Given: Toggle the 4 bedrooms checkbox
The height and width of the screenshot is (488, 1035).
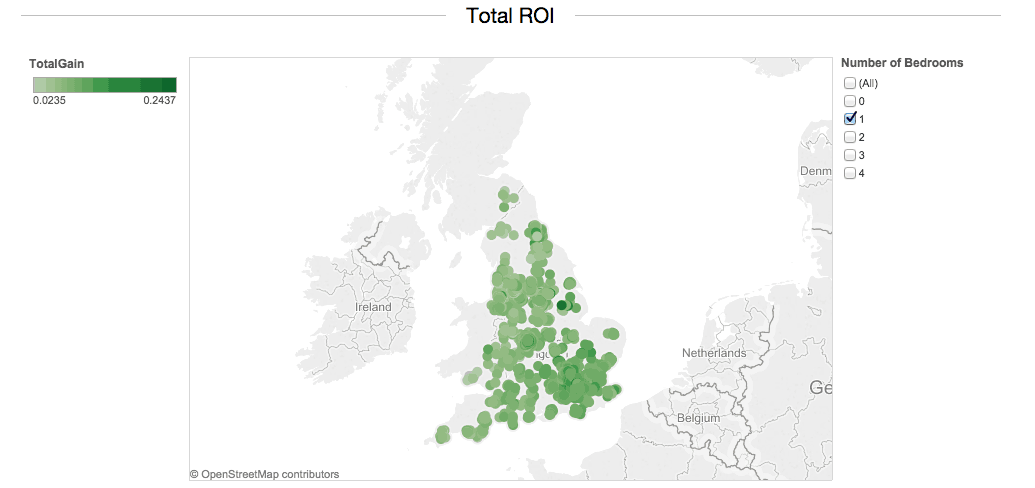Looking at the screenshot, I should 850,173.
